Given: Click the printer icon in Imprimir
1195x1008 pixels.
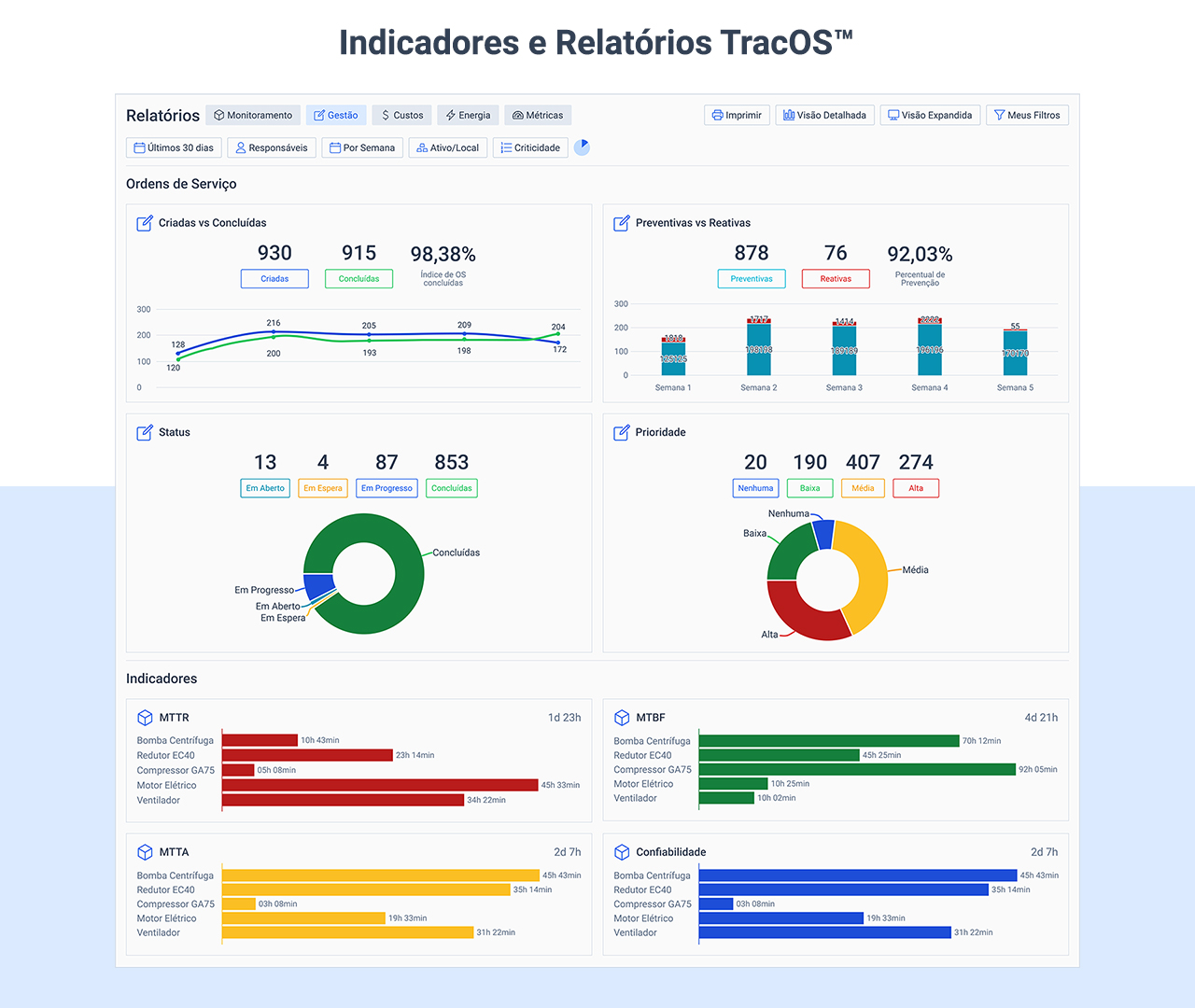Looking at the screenshot, I should 717,115.
